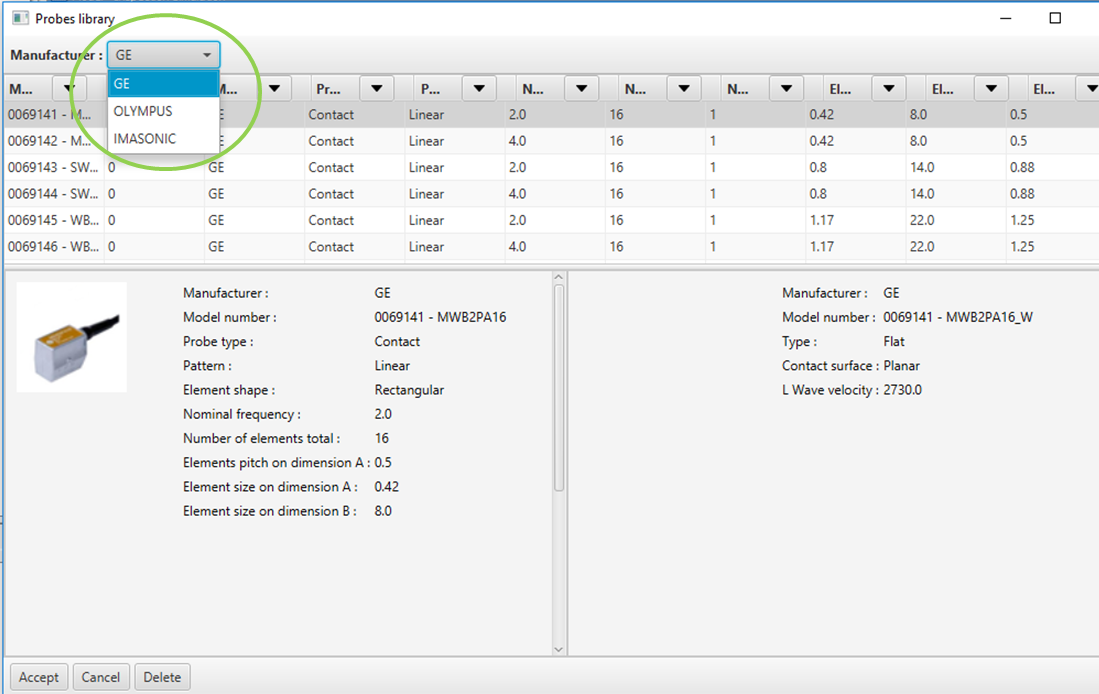The width and height of the screenshot is (1099, 694).
Task: Select OLYMPUS from the manufacturer list
Action: tap(143, 111)
